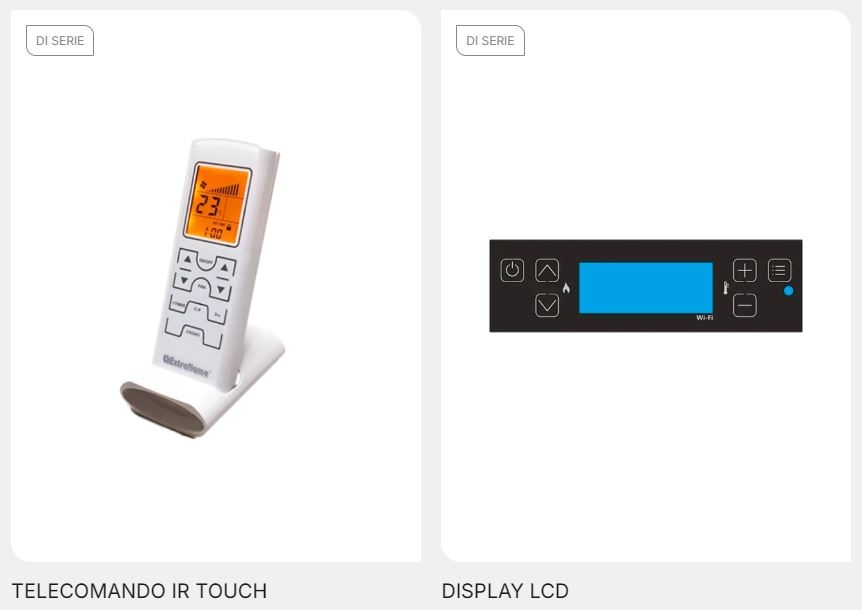862x610 pixels.
Task: Click the small flame icon beside the blue screen
Action: pyautogui.click(x=566, y=288)
